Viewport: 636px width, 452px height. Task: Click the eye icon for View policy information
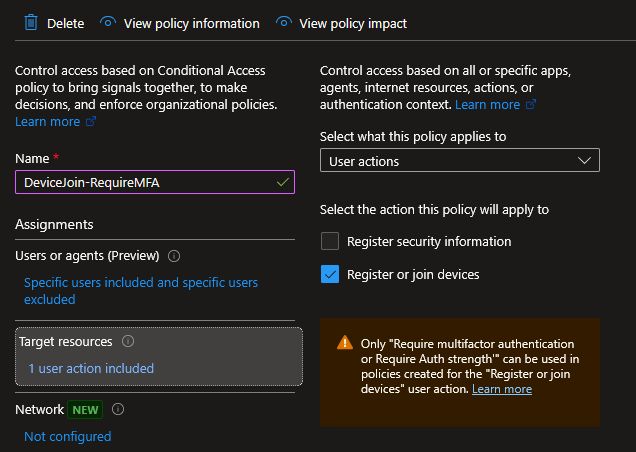(108, 22)
